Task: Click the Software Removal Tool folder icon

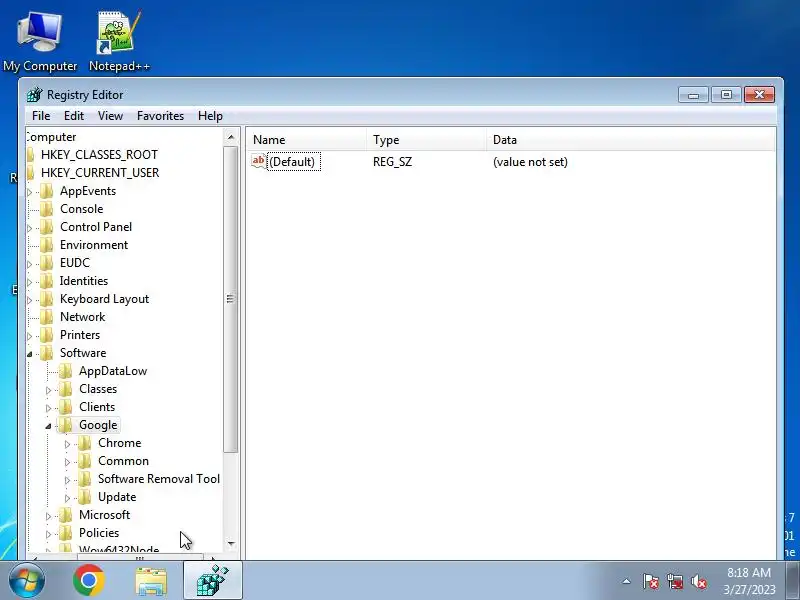Action: [x=85, y=479]
